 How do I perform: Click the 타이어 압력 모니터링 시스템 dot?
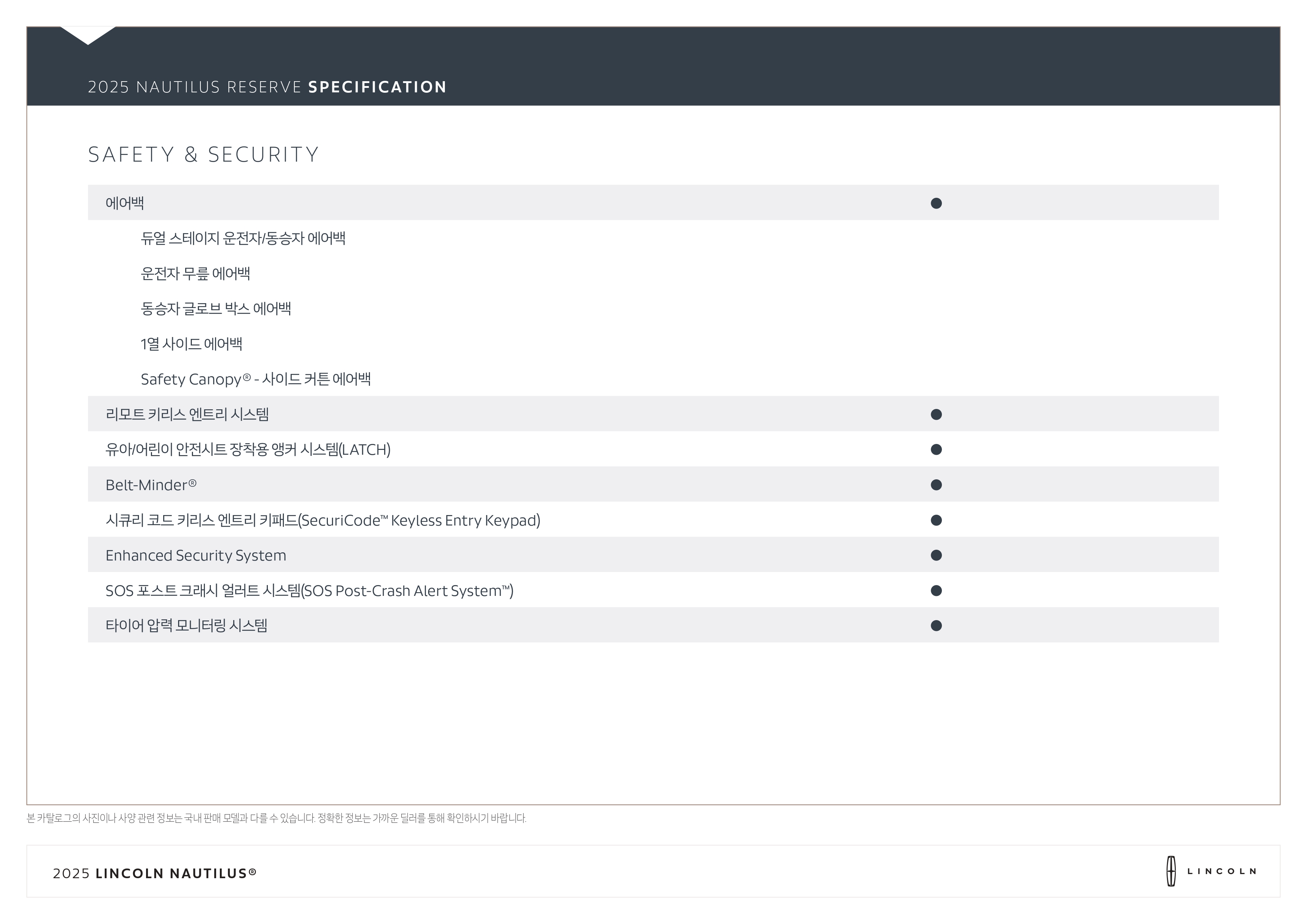click(936, 626)
